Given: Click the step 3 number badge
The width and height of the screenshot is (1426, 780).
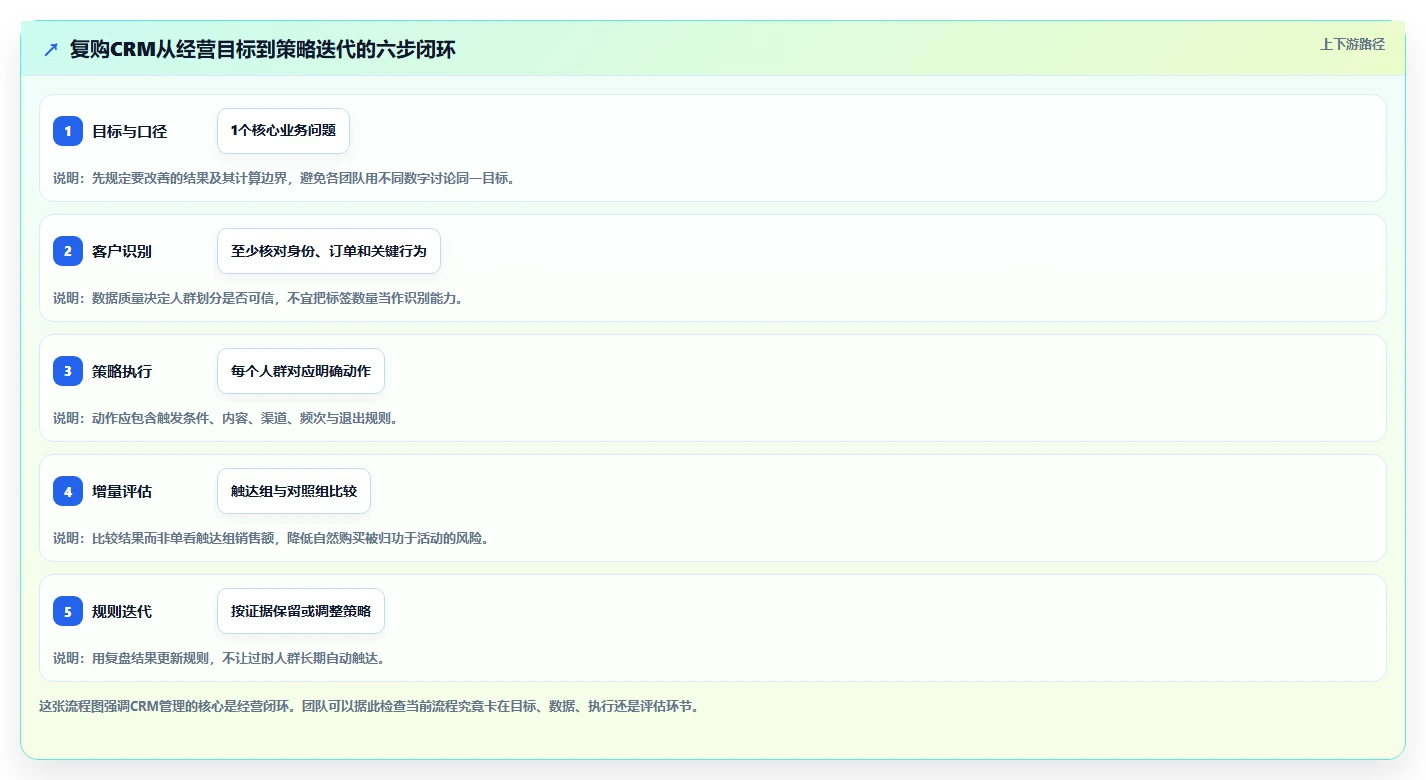Looking at the screenshot, I should 68,371.
